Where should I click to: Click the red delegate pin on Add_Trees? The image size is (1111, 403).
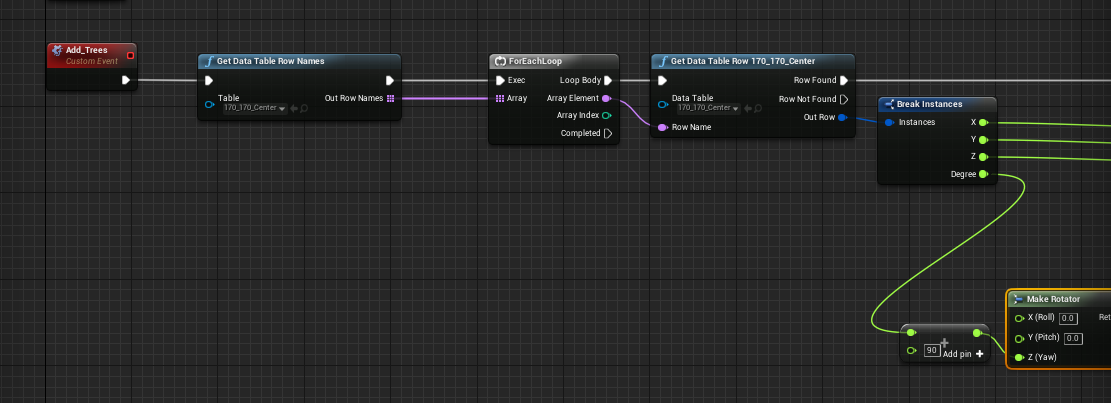tap(130, 55)
